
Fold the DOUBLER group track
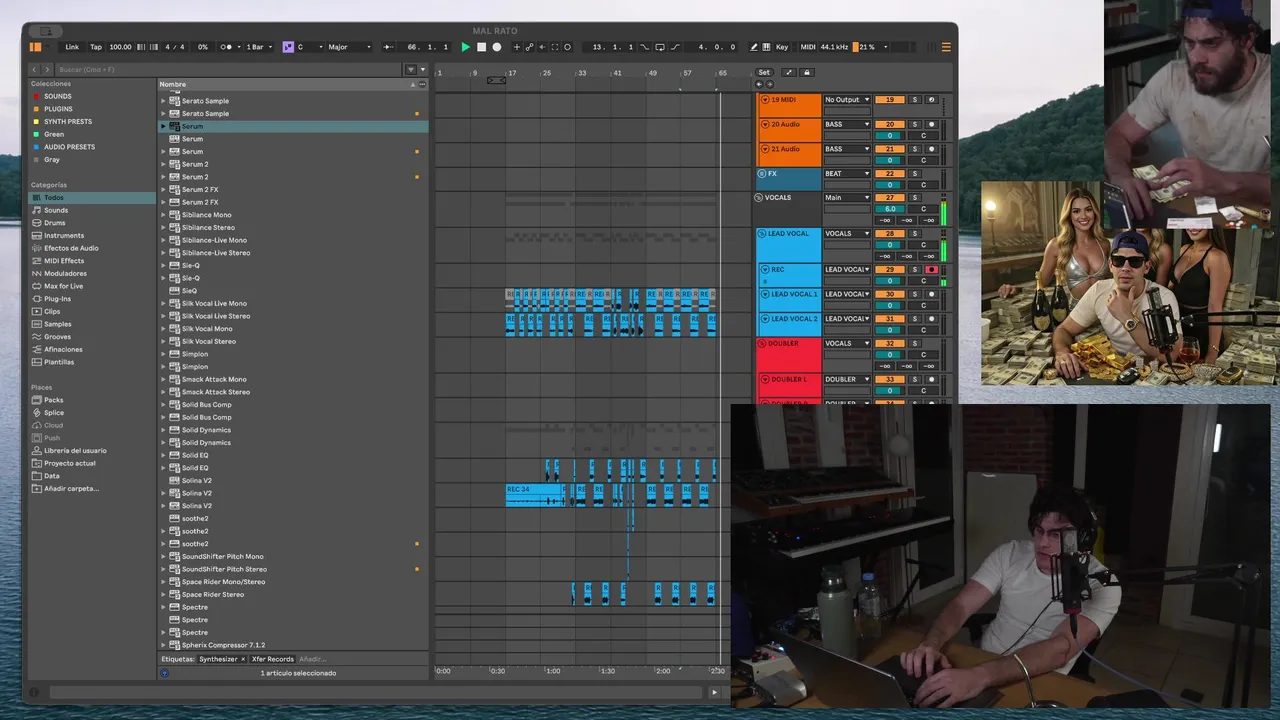click(x=763, y=344)
